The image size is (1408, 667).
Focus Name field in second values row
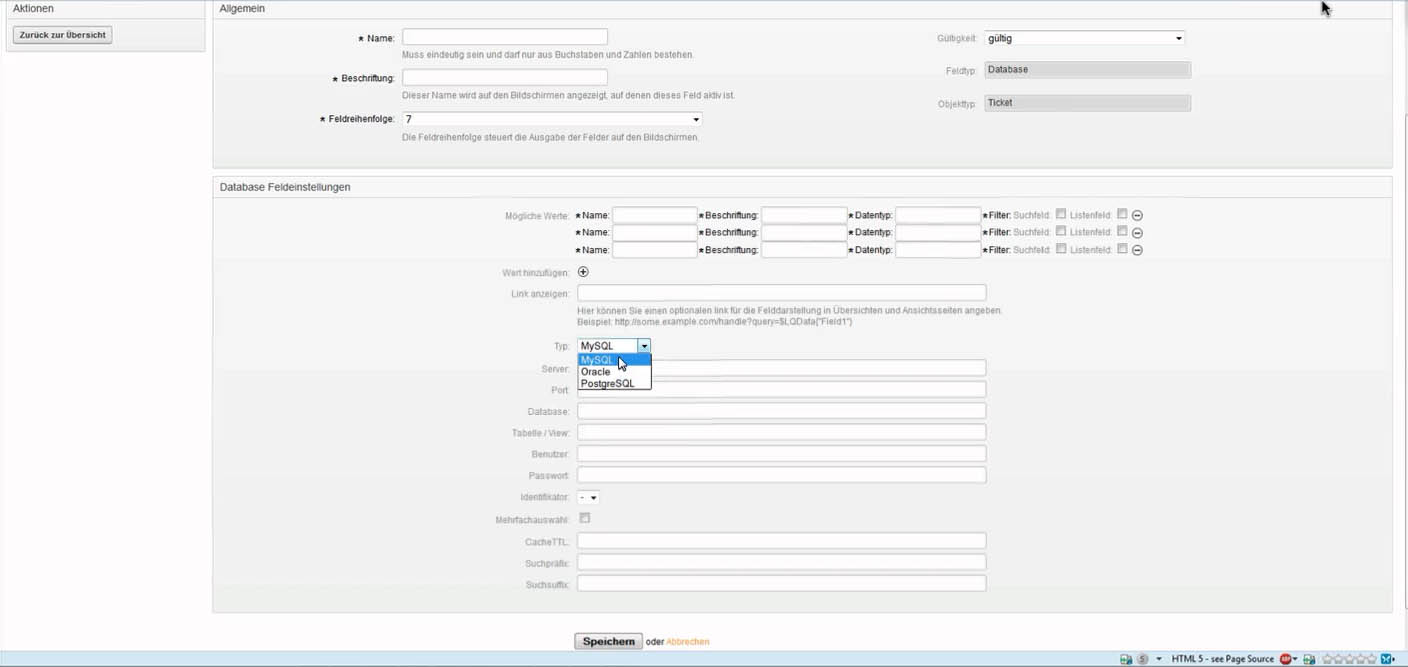tap(654, 232)
